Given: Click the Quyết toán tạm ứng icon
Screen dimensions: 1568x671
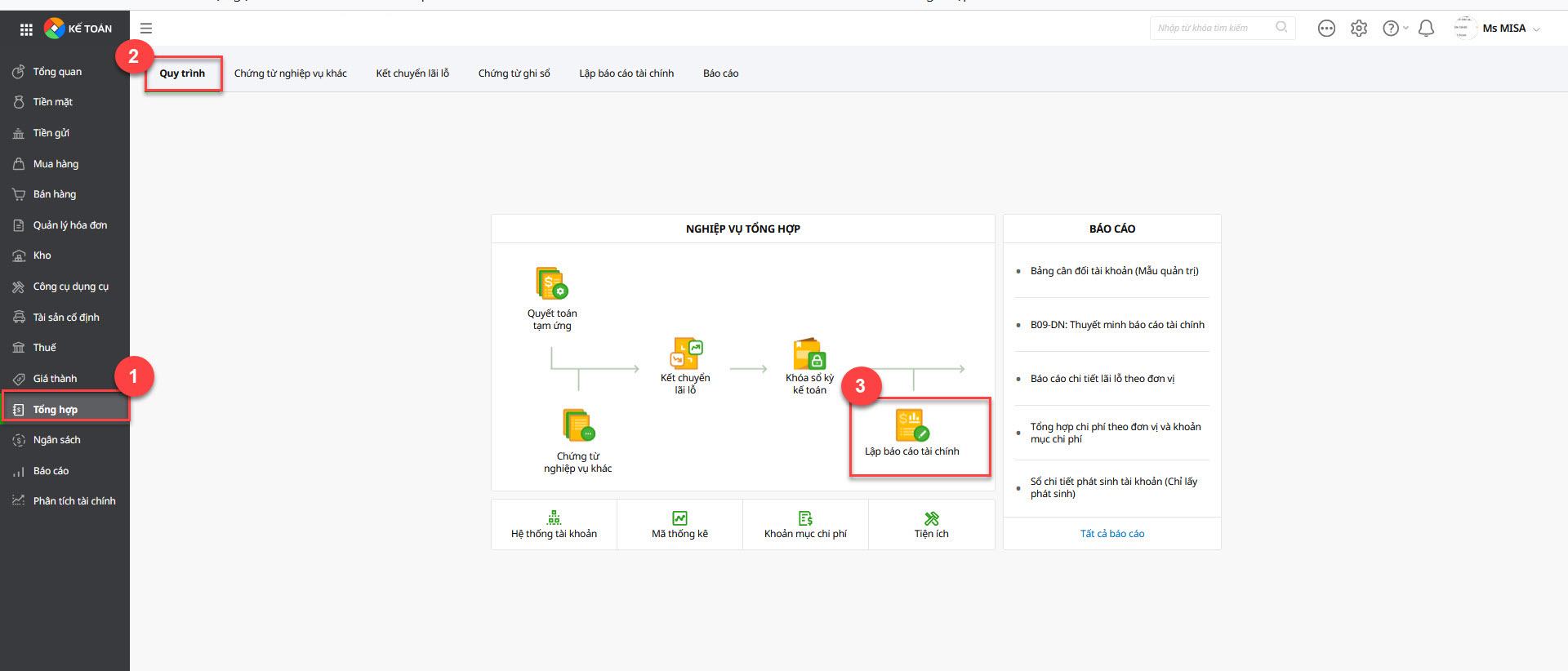Looking at the screenshot, I should point(552,283).
